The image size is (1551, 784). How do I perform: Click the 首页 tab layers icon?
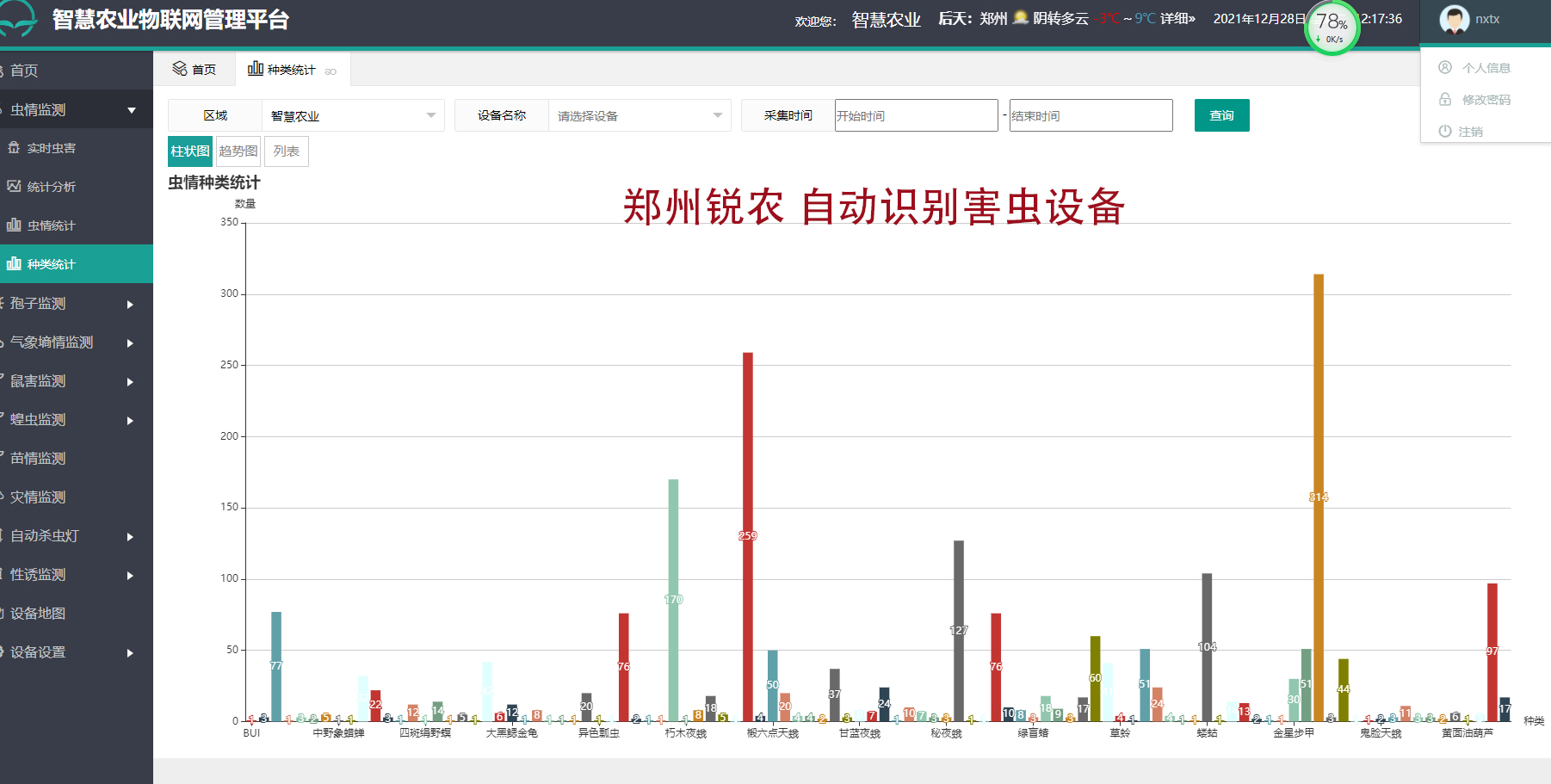point(179,69)
